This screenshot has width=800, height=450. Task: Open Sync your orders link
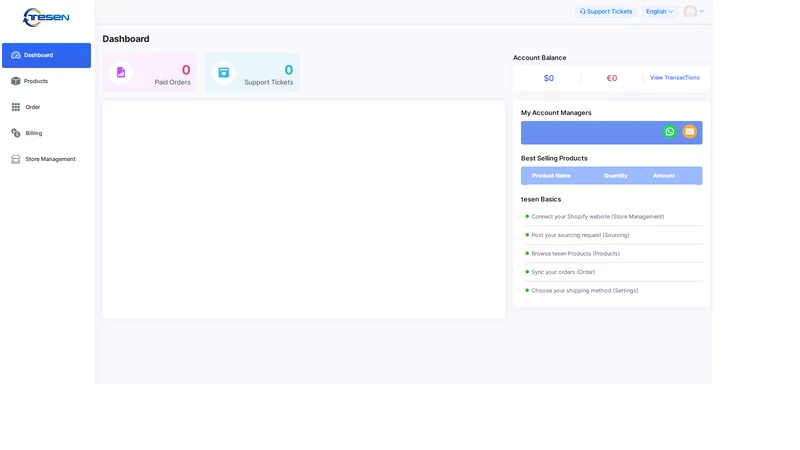(563, 272)
